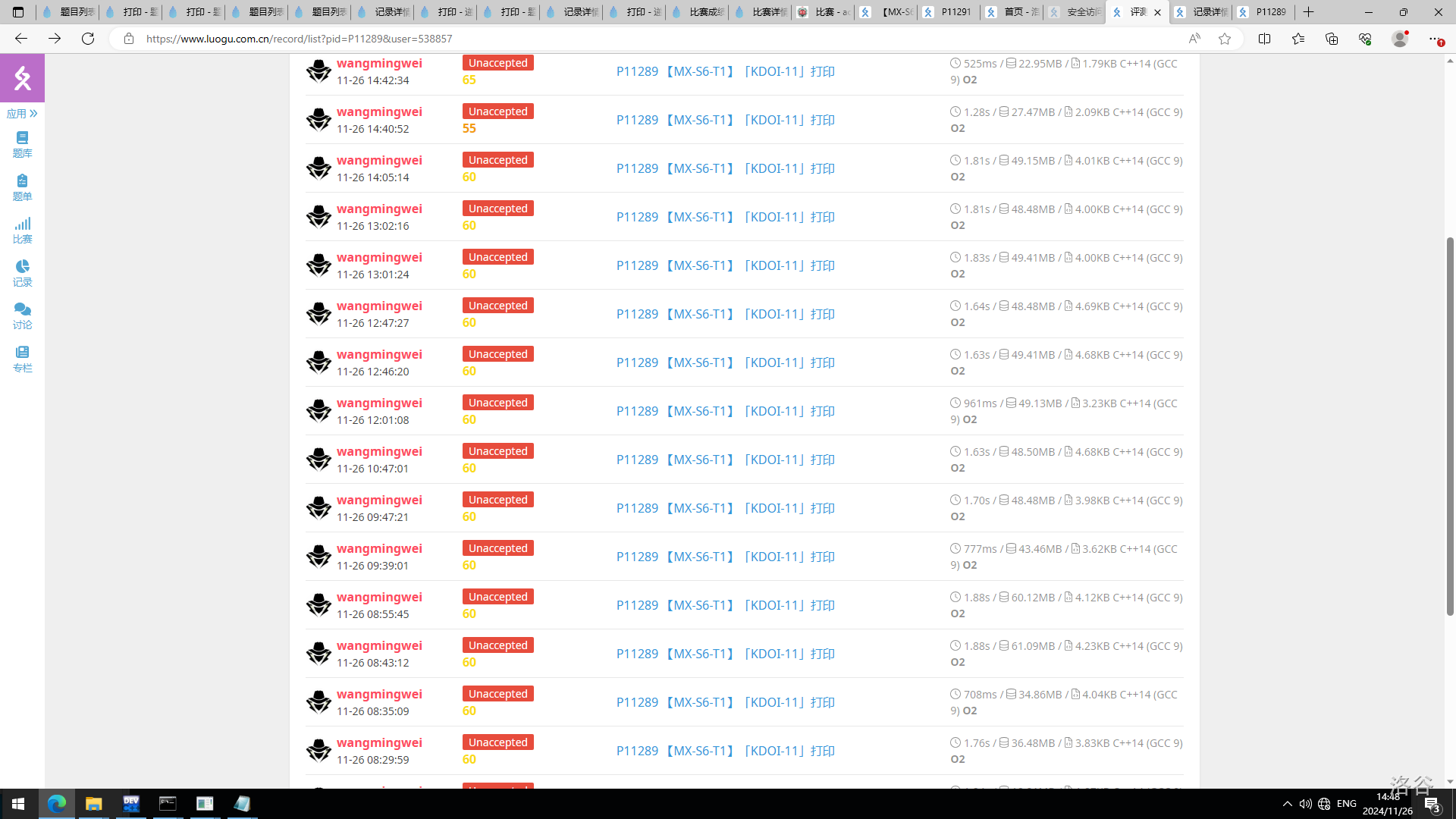Expand the 应用 apps sidebar chevron
The image size is (1456, 819).
(x=33, y=114)
